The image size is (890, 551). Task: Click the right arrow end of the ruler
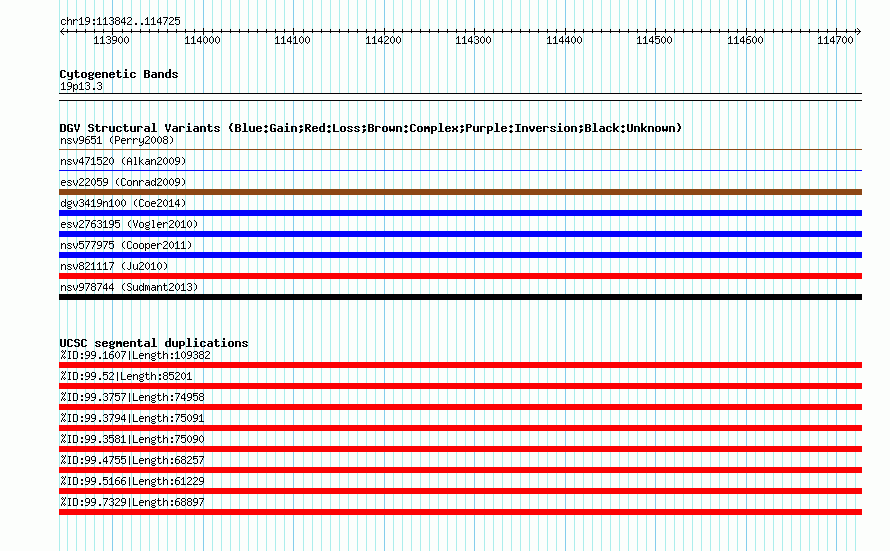(858, 31)
